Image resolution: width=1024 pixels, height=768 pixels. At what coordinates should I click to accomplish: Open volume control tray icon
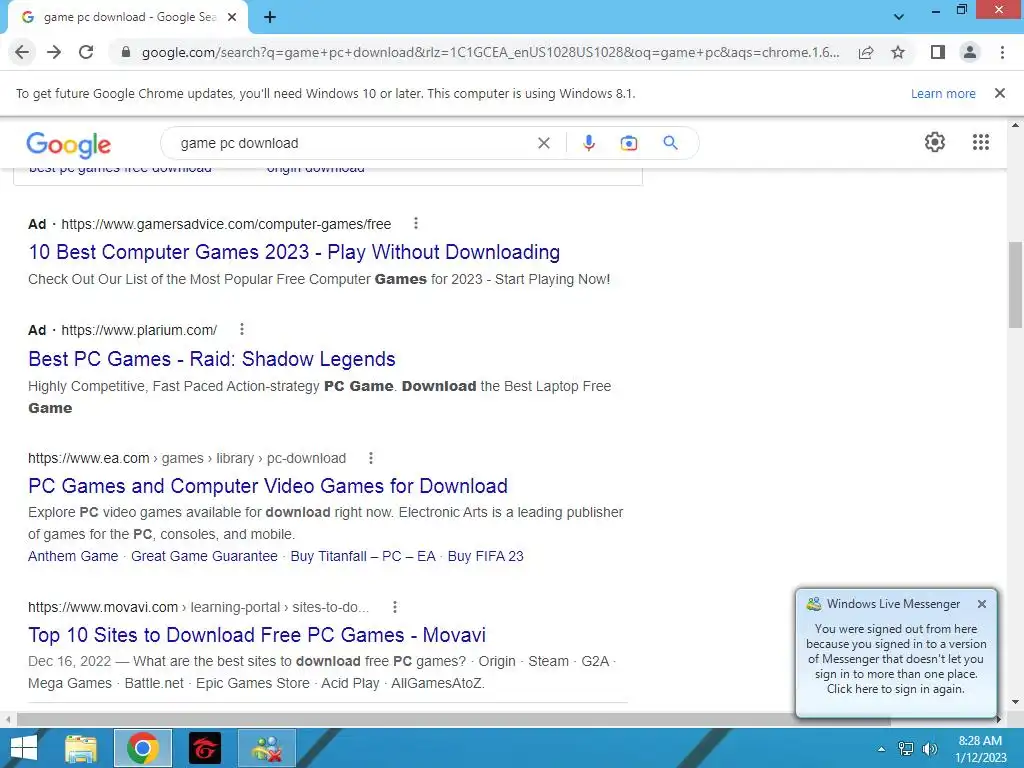(929, 749)
